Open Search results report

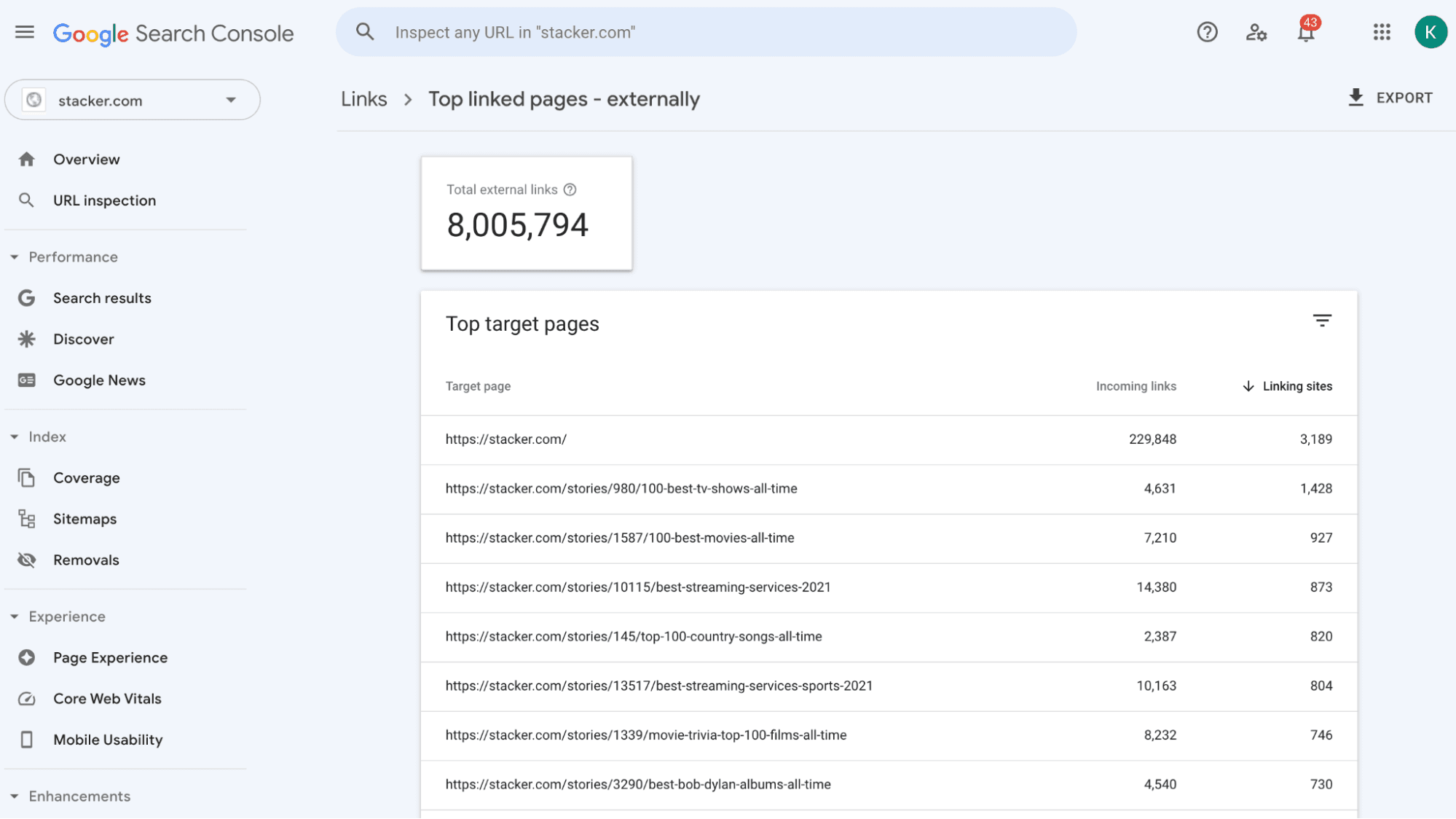(102, 298)
